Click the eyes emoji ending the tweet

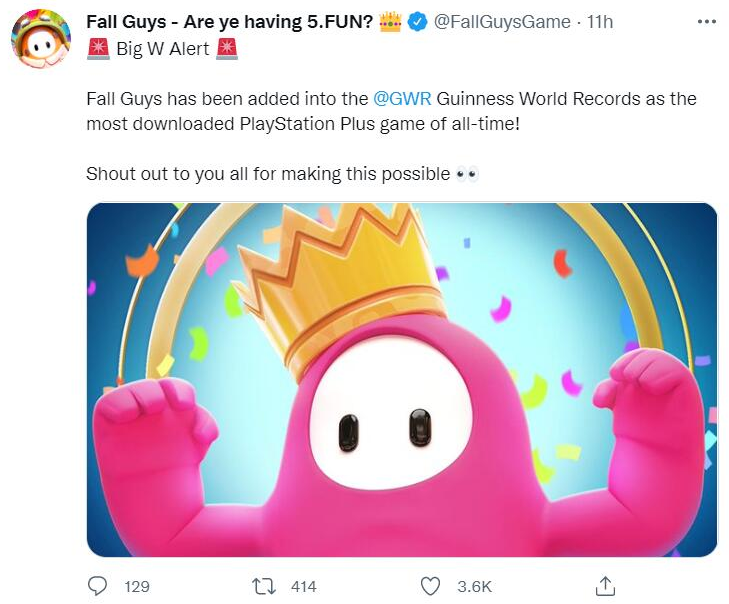tap(466, 174)
